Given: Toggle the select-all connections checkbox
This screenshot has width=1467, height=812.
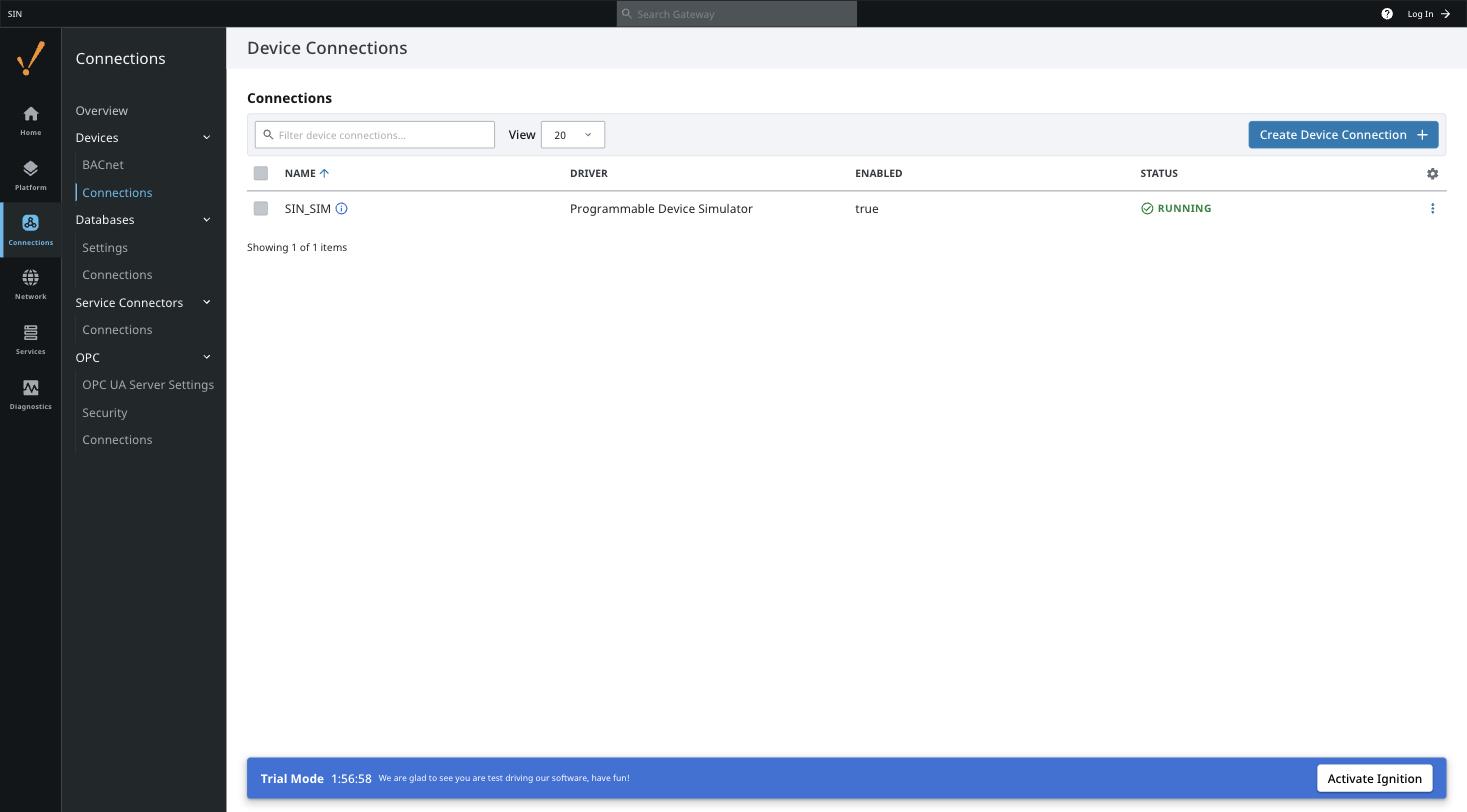Looking at the screenshot, I should pyautogui.click(x=261, y=173).
